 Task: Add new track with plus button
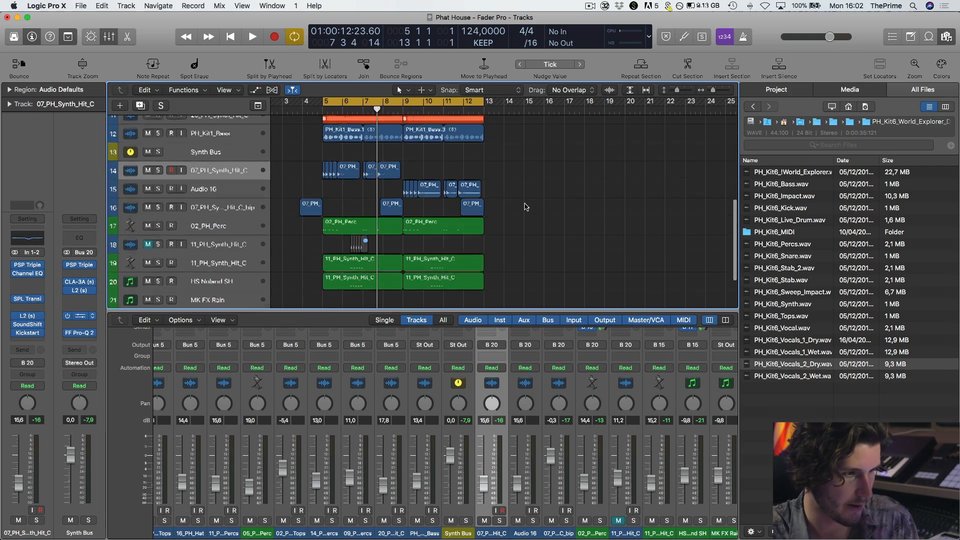point(120,105)
